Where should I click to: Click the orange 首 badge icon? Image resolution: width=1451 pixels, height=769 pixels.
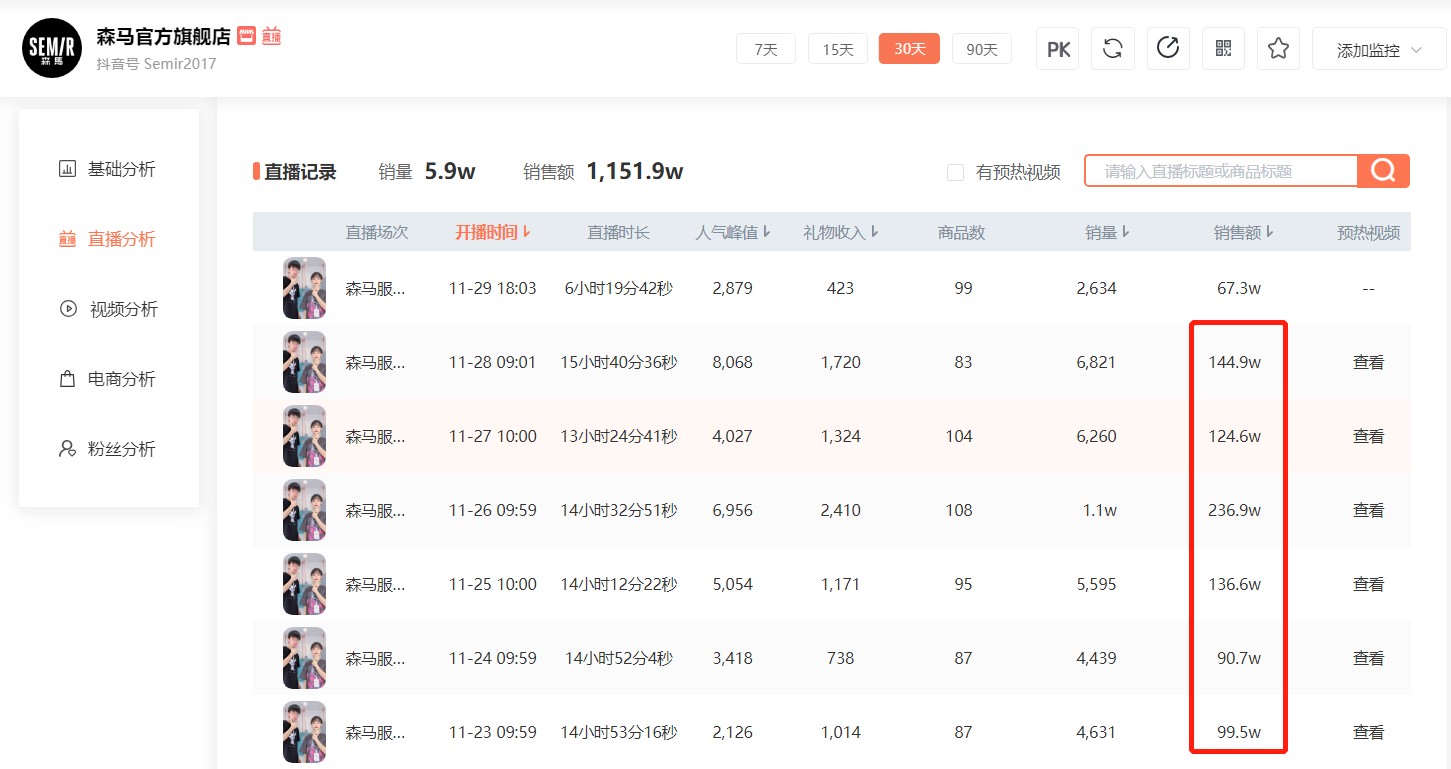coord(271,37)
